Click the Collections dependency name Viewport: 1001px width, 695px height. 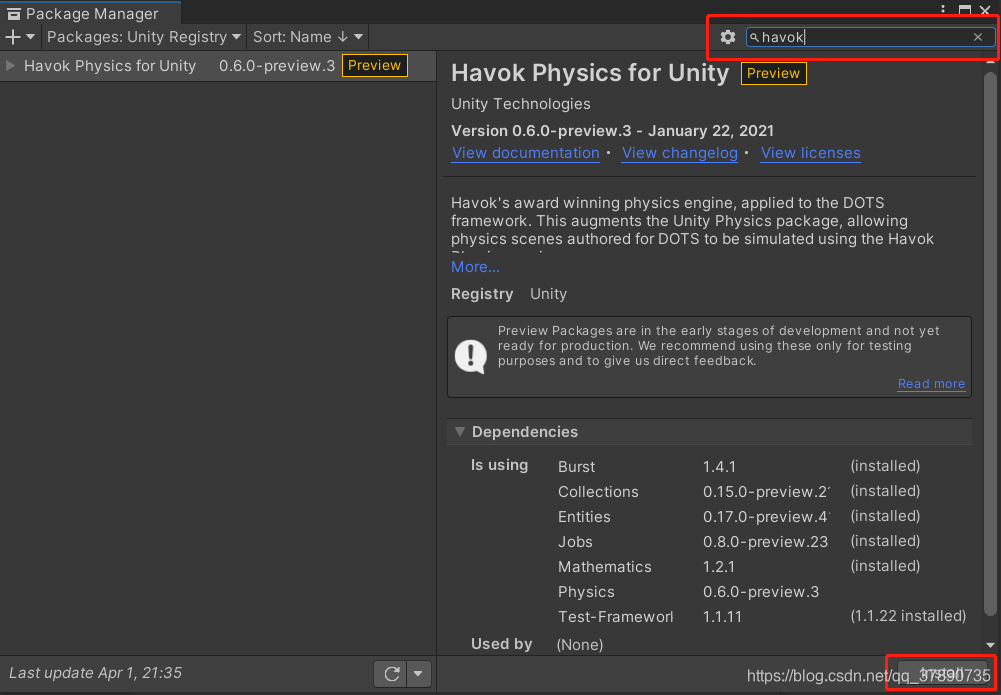pyautogui.click(x=598, y=491)
